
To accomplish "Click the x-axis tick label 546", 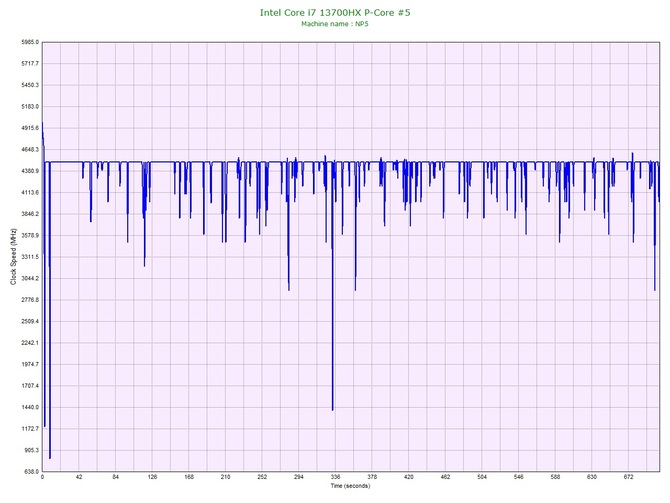I will coord(519,477).
